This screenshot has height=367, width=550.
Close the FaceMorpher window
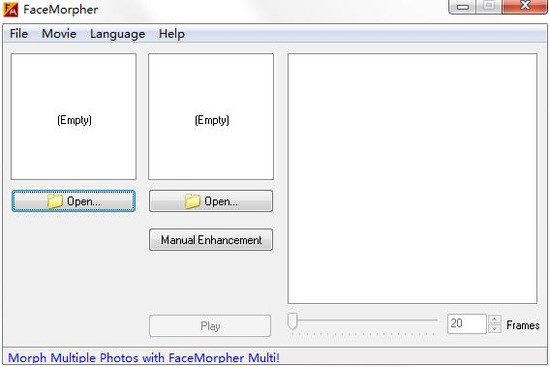coord(525,6)
